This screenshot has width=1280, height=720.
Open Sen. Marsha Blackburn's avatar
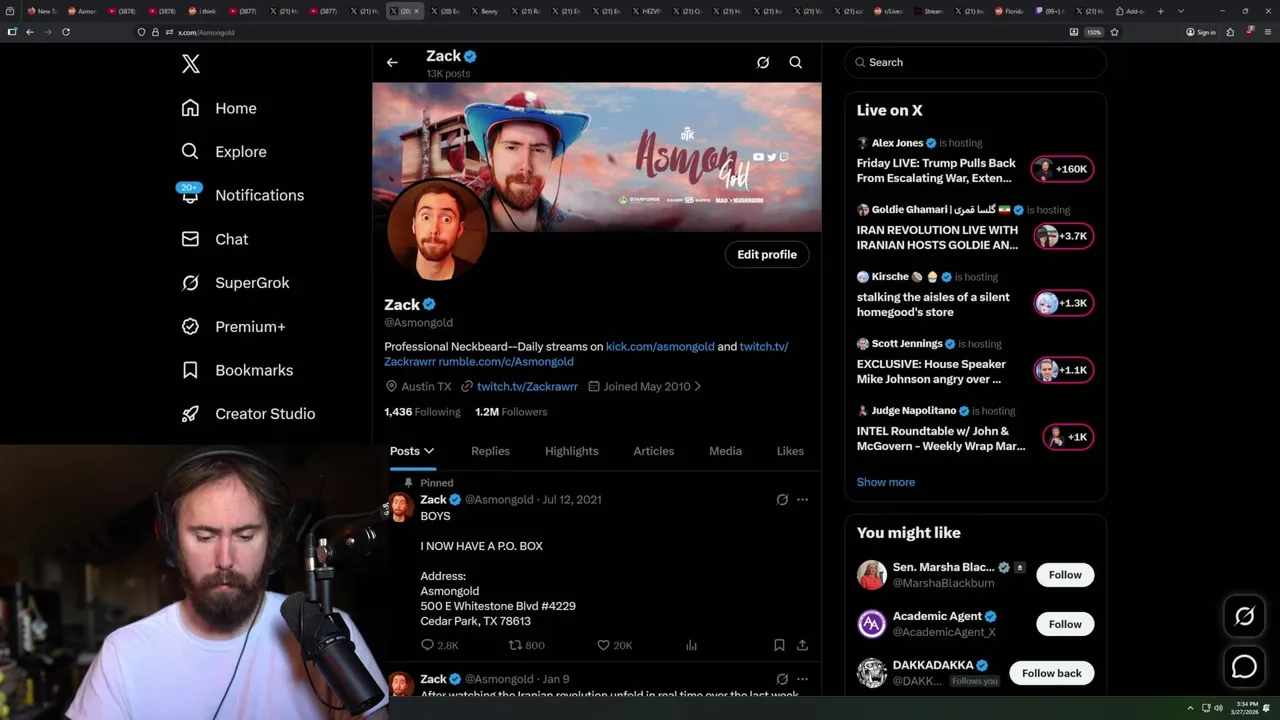click(x=872, y=575)
